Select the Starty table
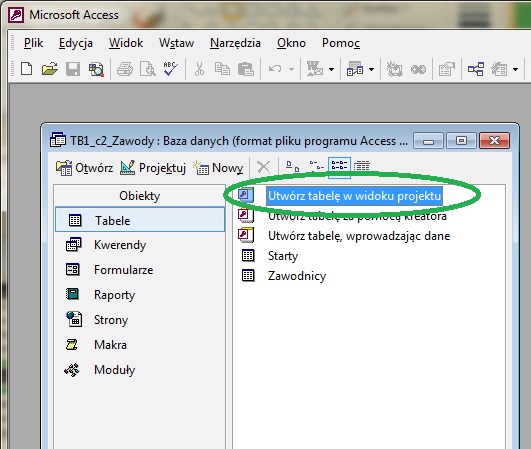Image resolution: width=531 pixels, height=449 pixels. pos(283,256)
